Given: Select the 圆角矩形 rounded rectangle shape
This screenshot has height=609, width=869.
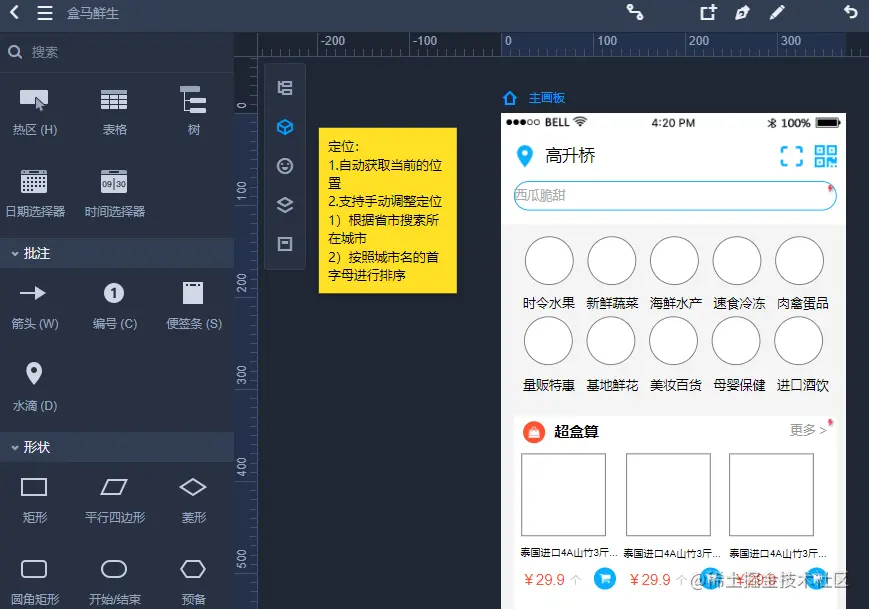Looking at the screenshot, I should point(34,581).
